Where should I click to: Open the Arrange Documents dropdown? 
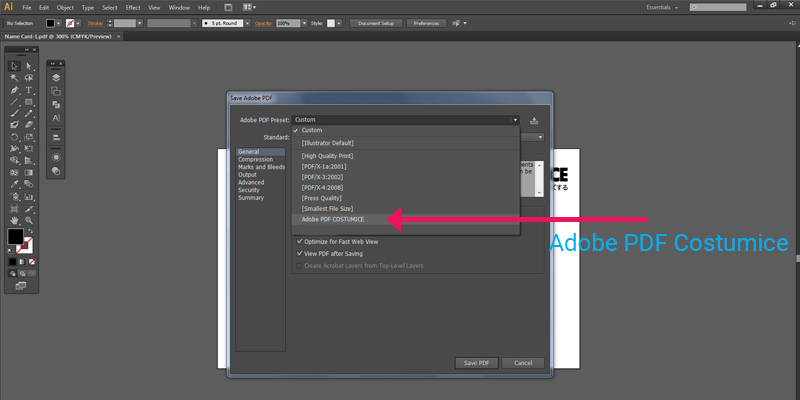(x=249, y=8)
